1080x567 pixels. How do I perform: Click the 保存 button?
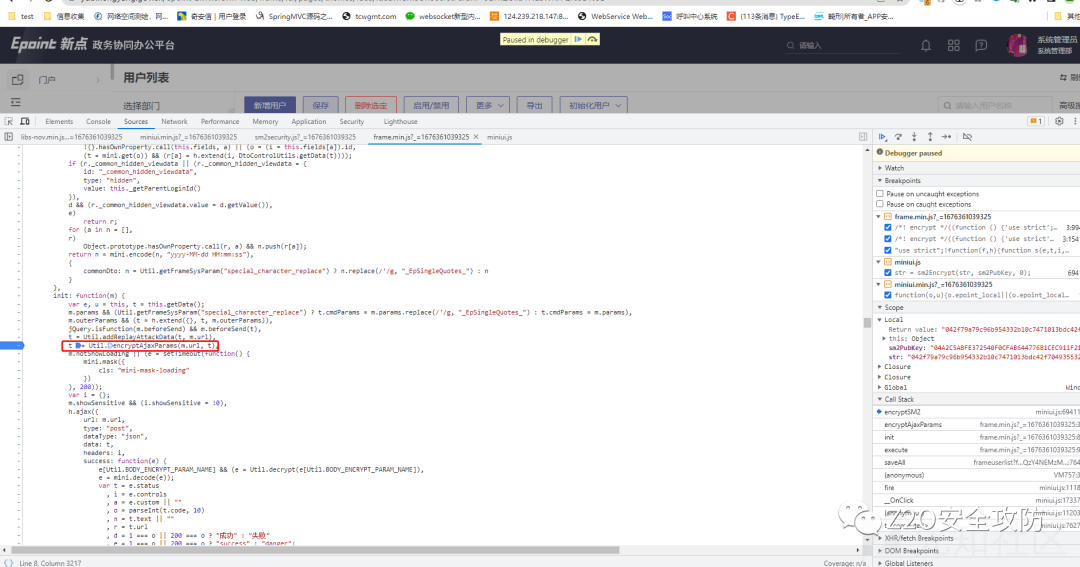tap(320, 105)
